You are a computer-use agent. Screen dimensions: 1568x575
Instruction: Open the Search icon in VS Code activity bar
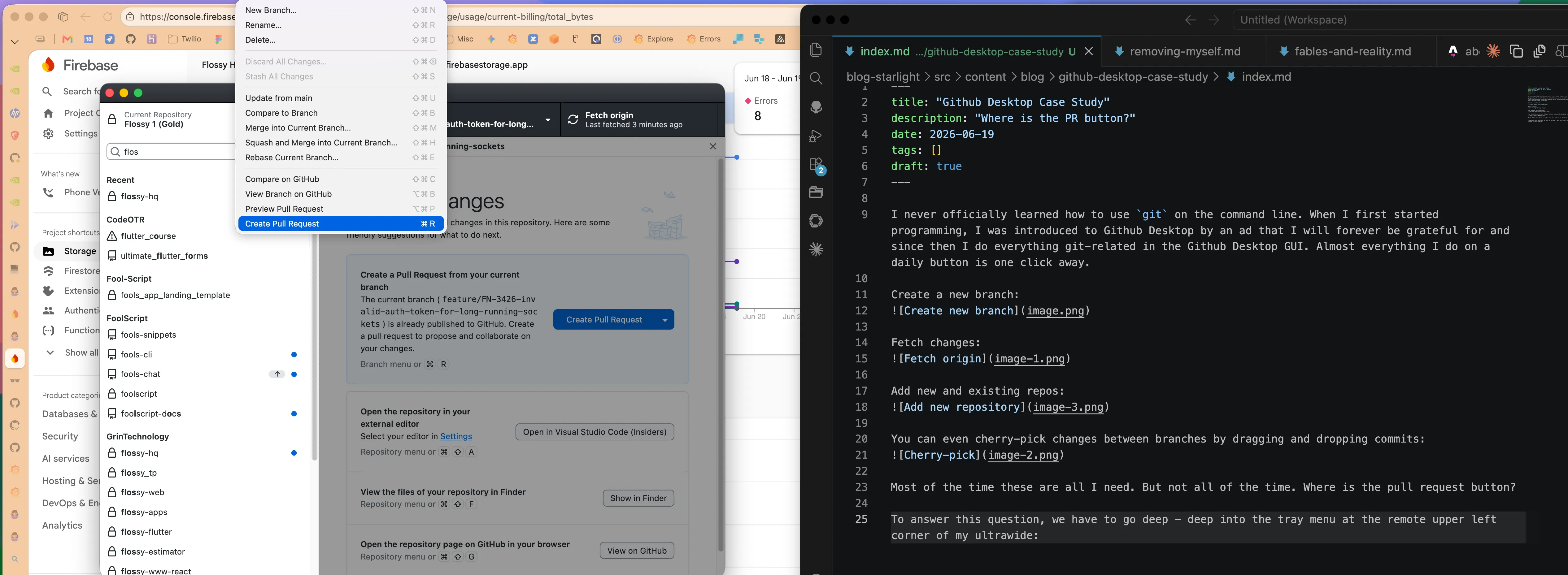(x=816, y=79)
